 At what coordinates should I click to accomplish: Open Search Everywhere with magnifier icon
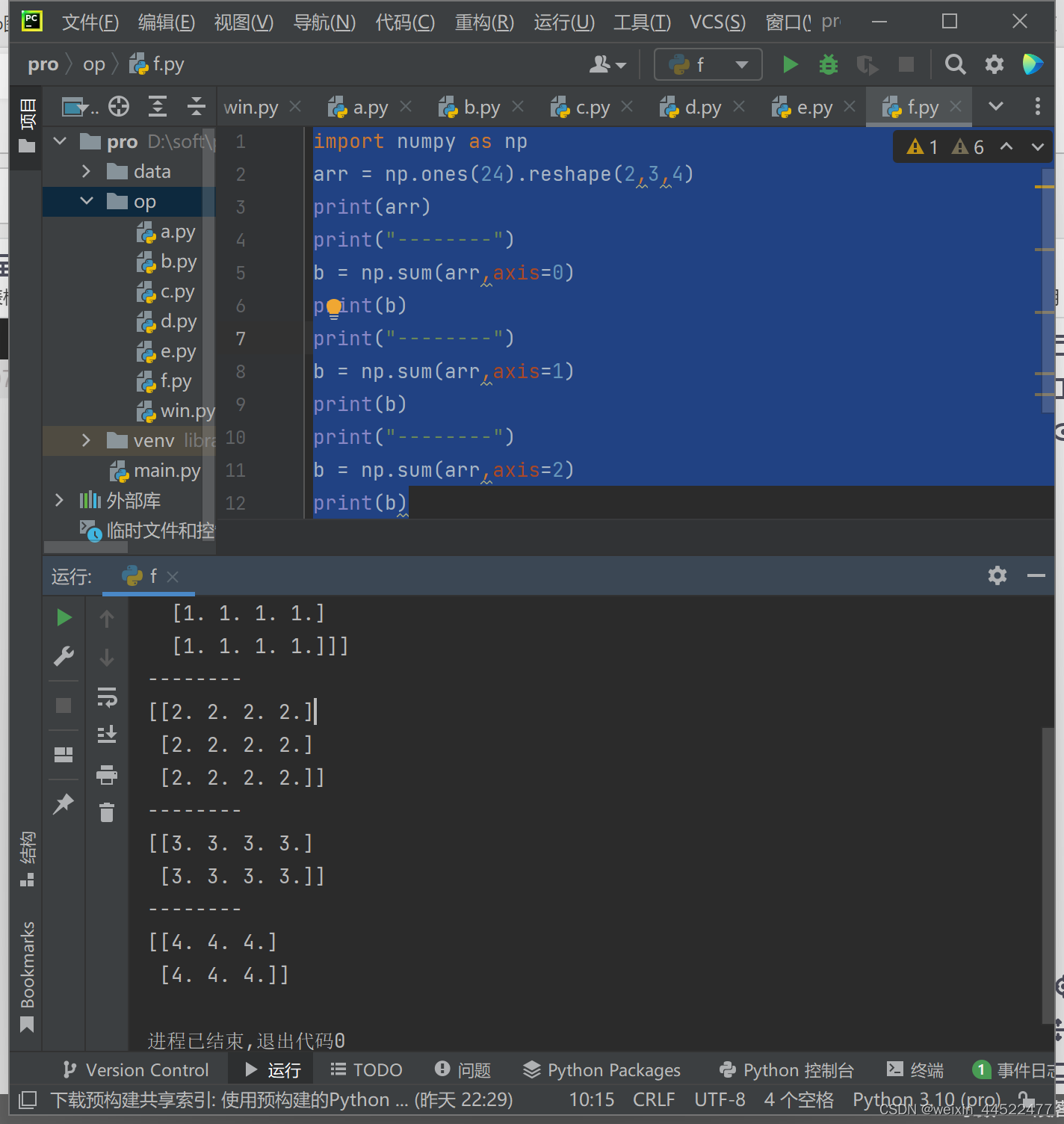(x=955, y=64)
